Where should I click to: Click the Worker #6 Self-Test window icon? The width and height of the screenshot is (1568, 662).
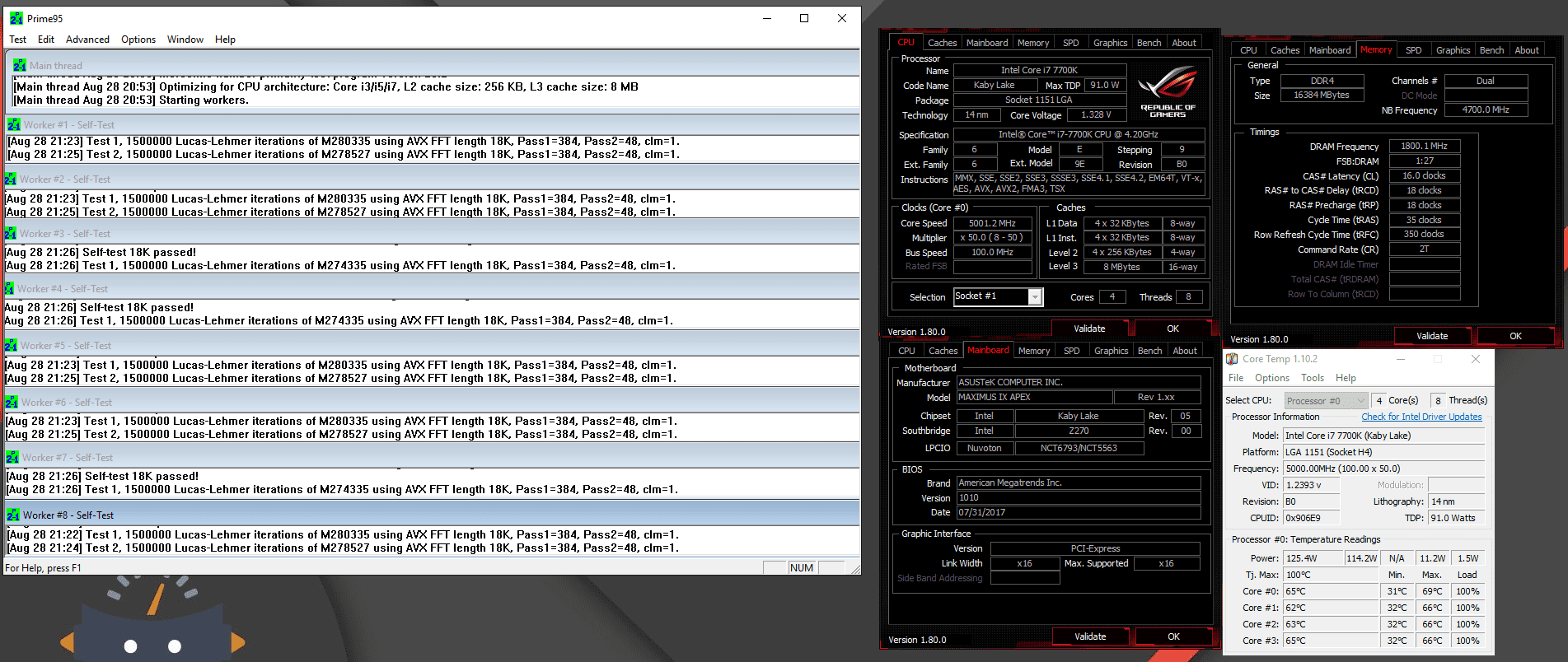point(12,402)
